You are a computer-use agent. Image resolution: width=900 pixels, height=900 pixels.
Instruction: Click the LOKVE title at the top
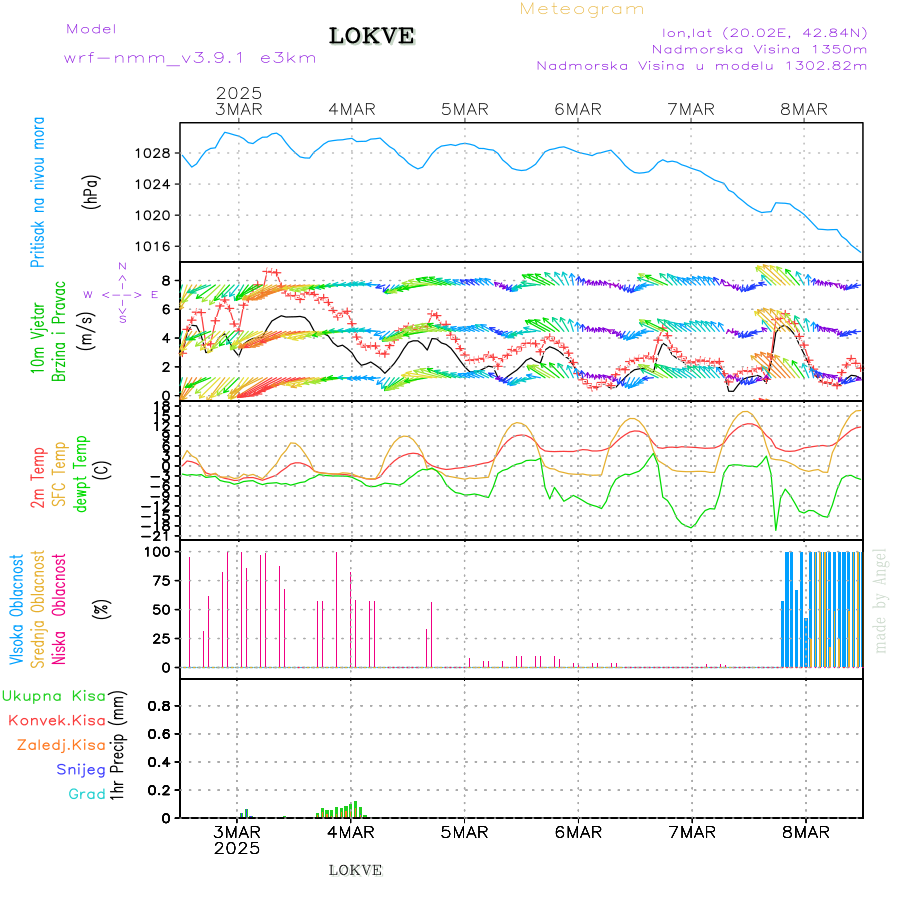point(372,37)
